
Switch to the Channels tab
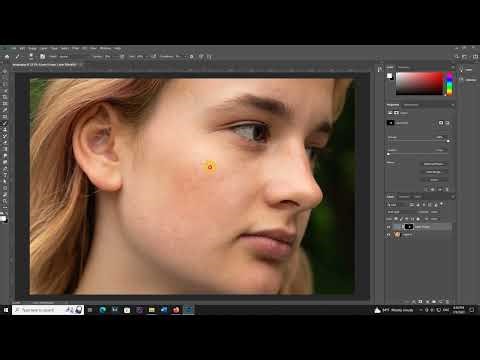pos(404,197)
